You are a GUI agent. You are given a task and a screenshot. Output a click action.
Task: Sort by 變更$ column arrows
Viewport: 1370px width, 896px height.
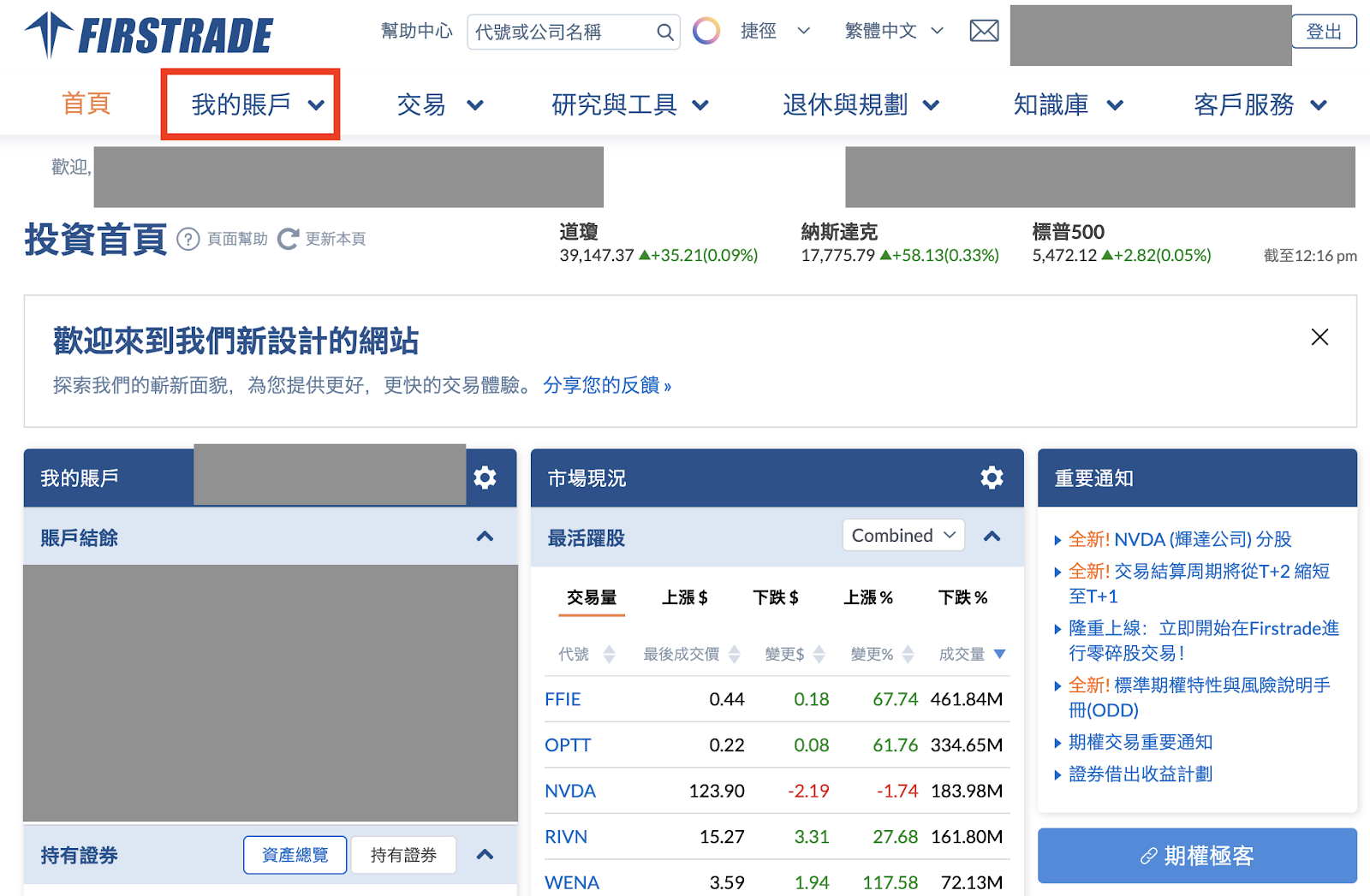tap(819, 655)
